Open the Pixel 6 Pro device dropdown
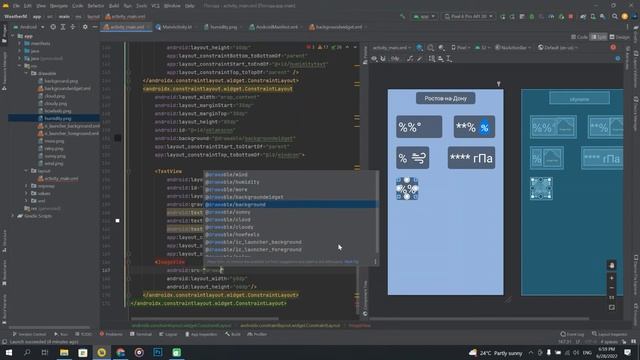The image size is (640, 360). 469,16
